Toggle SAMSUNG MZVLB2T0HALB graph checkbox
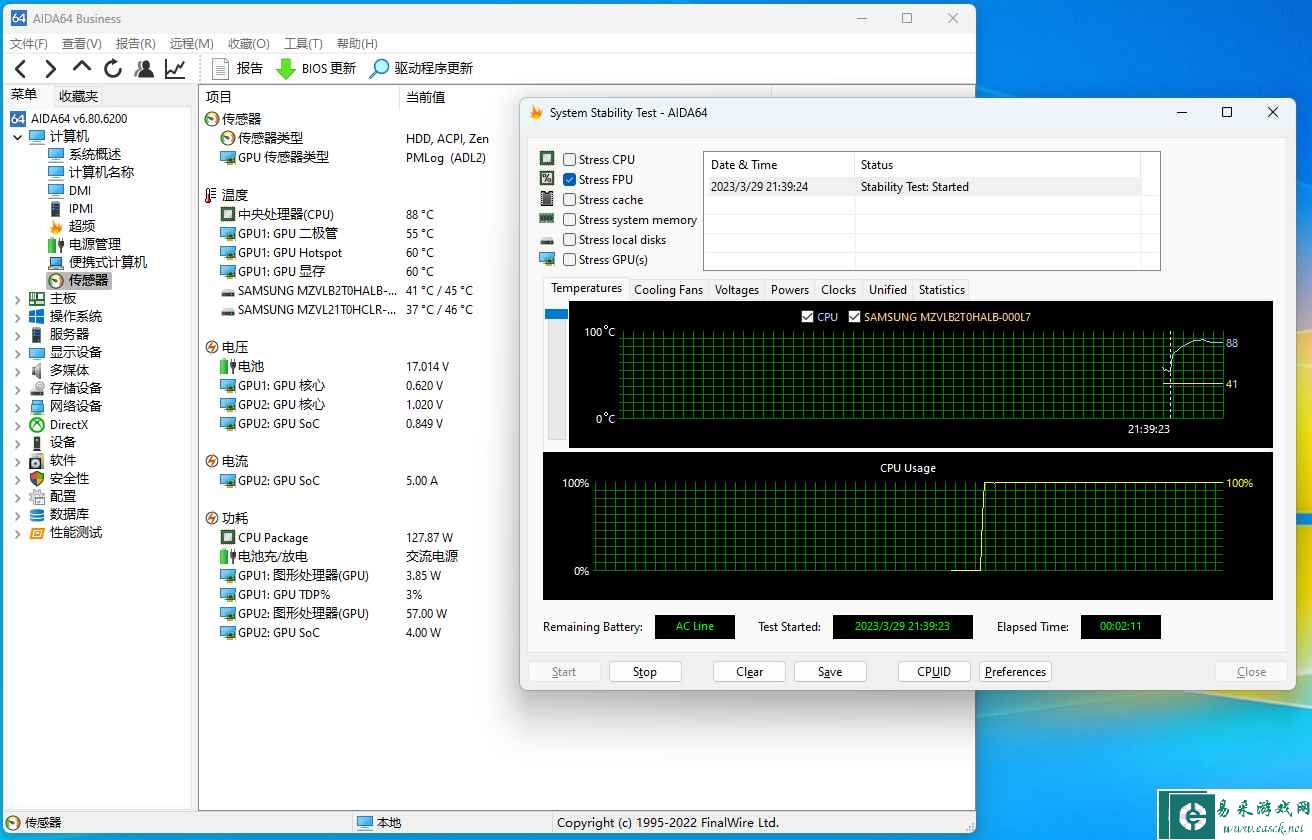The height and width of the screenshot is (840, 1312). click(x=854, y=316)
